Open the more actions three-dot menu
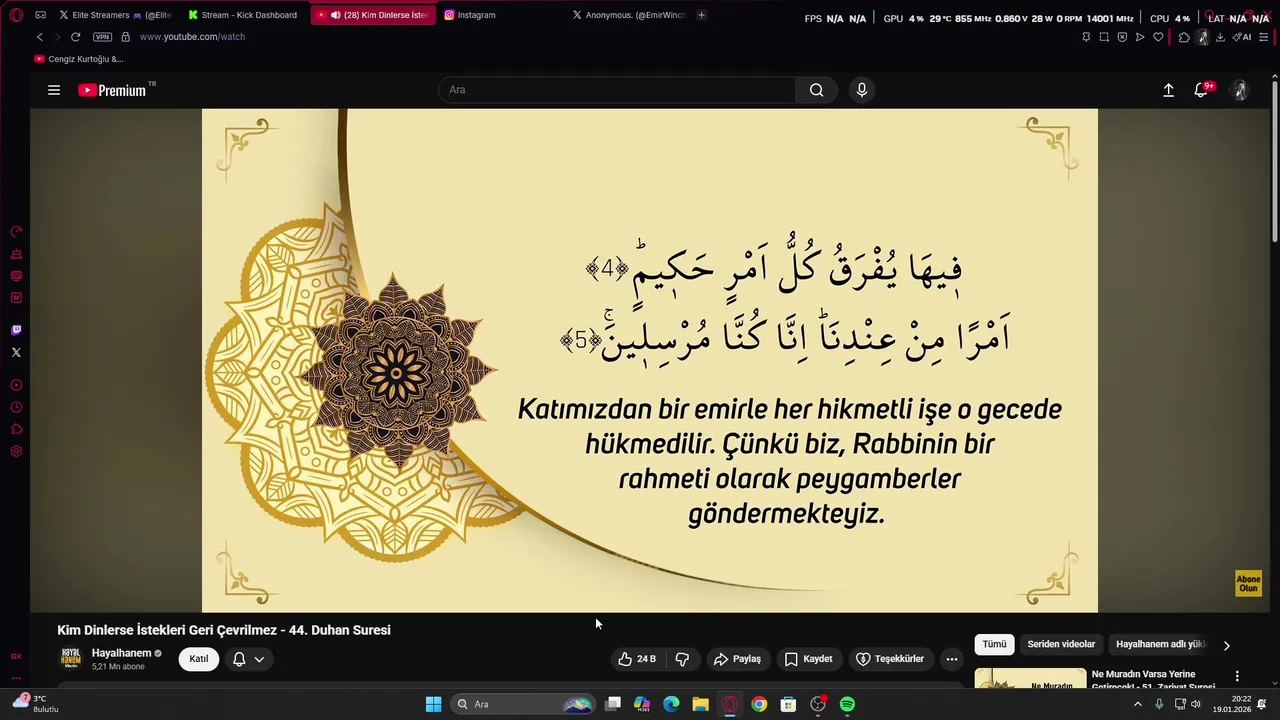1280x720 pixels. 952,659
